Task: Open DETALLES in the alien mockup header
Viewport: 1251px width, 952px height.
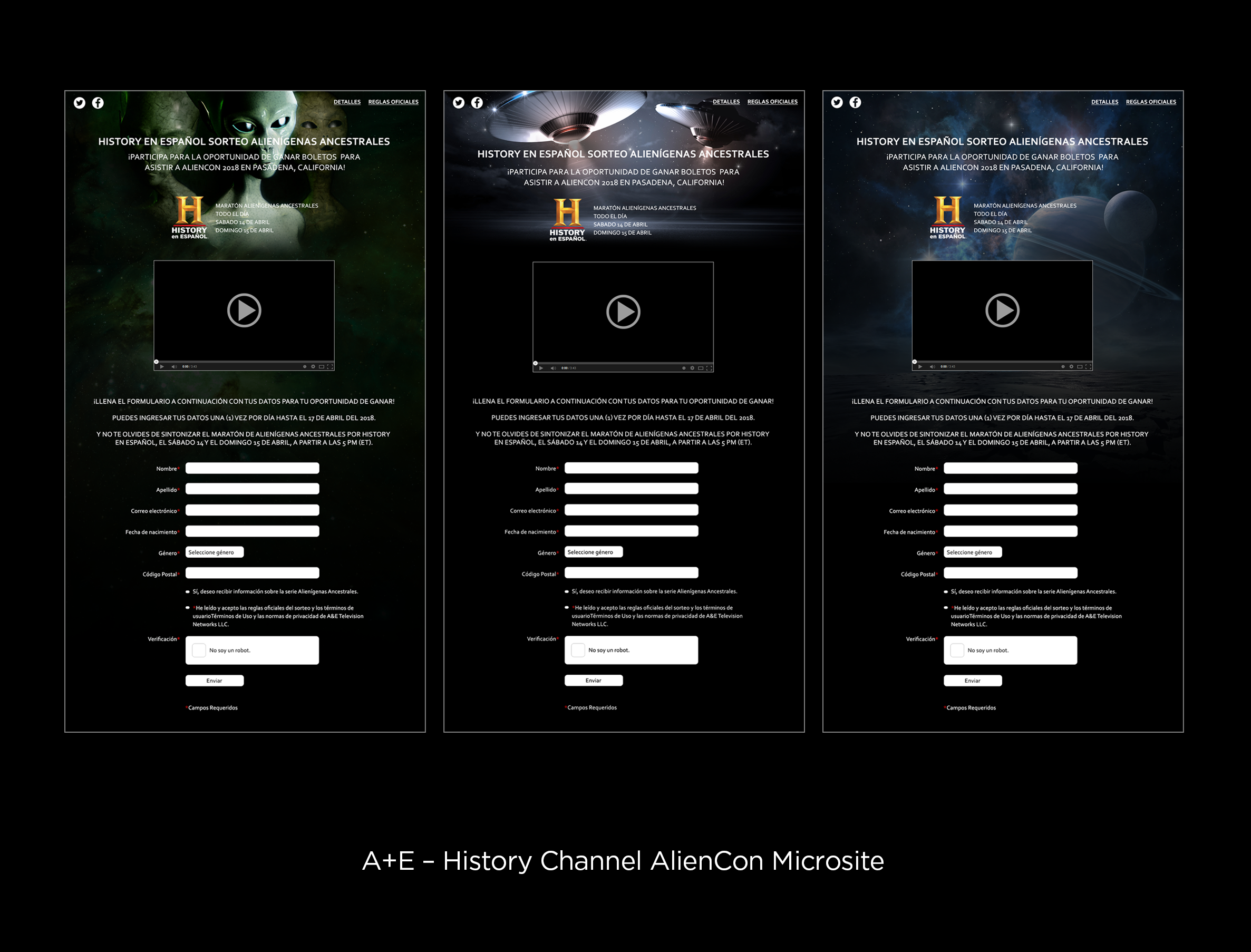Action: click(347, 102)
